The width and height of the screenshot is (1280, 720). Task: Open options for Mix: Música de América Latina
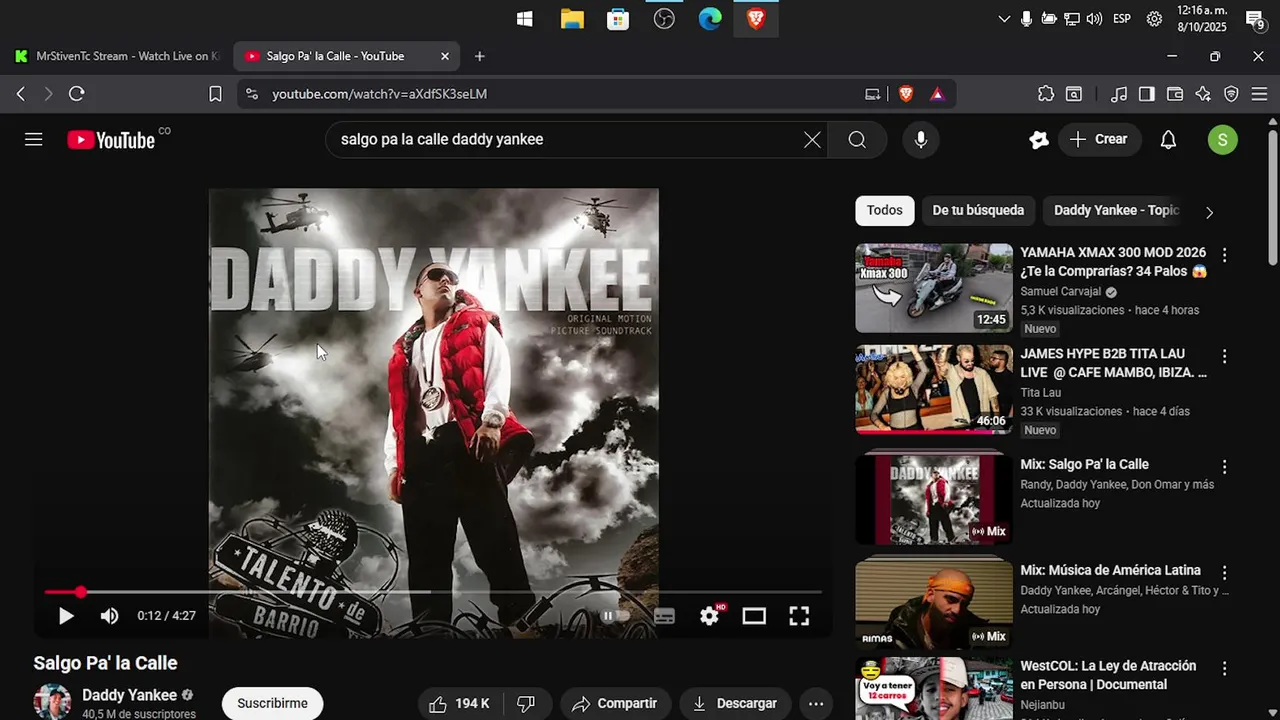pos(1224,573)
